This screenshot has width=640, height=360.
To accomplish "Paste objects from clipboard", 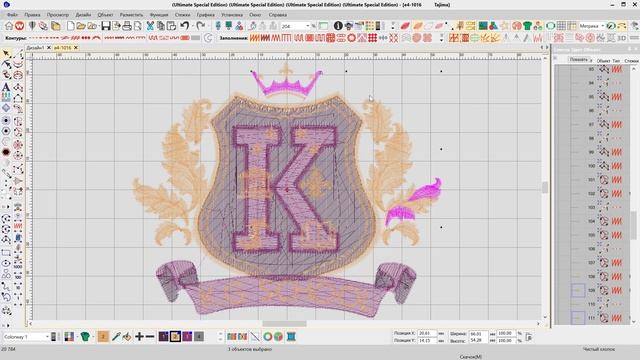I will click(171, 26).
